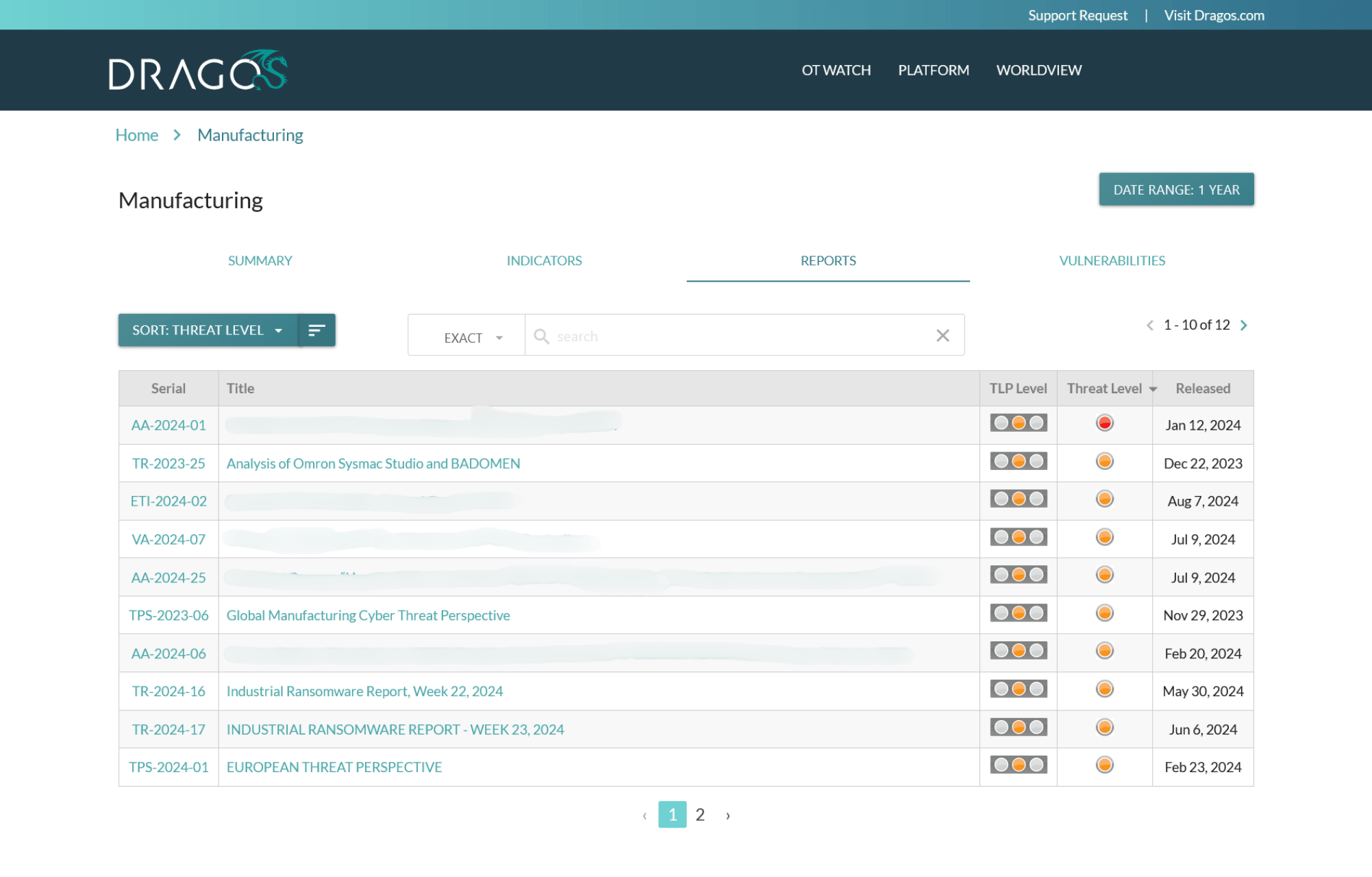Click the TLP indicator for AA-2024-06

1019,651
